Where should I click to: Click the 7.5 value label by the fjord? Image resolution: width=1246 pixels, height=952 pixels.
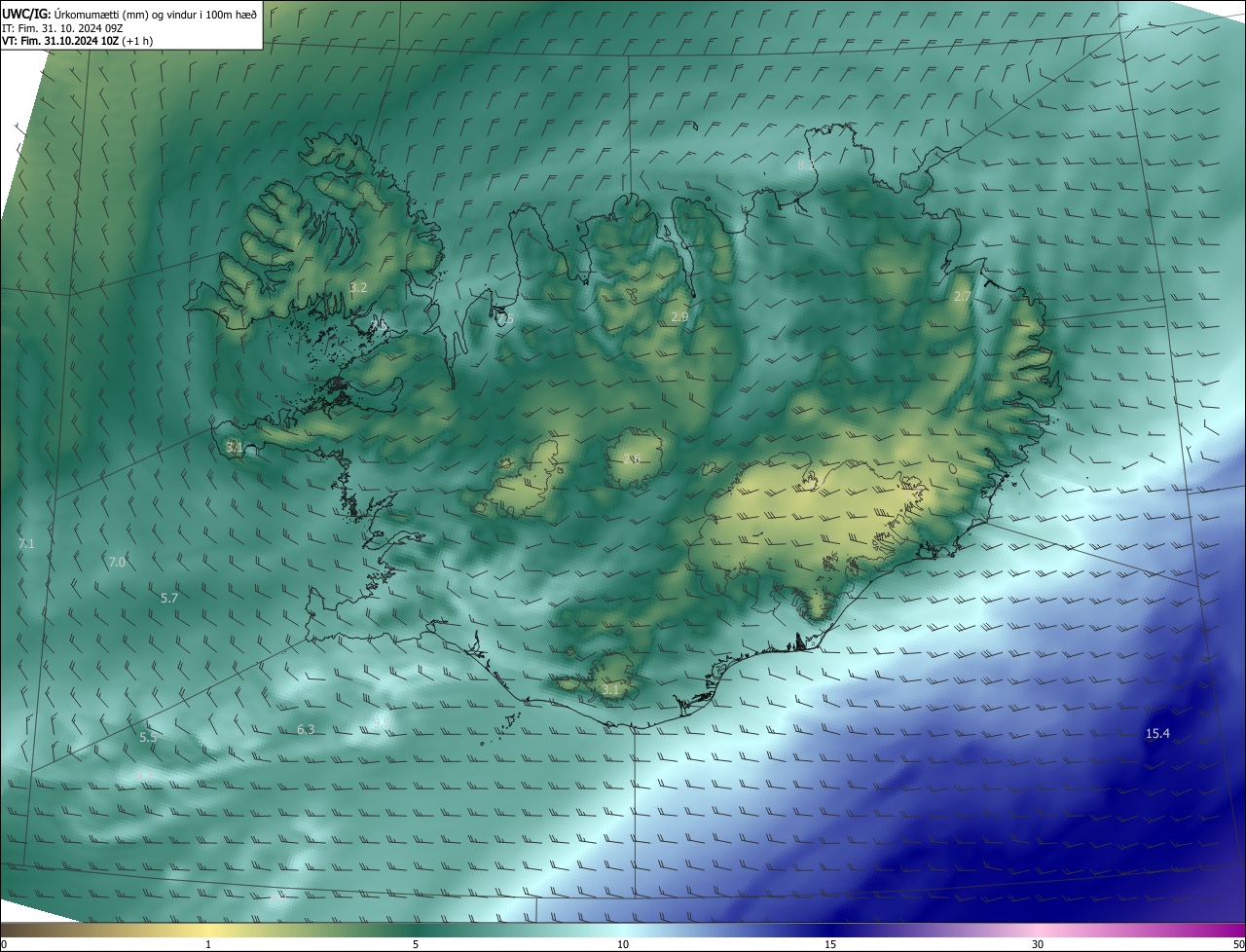(x=504, y=318)
